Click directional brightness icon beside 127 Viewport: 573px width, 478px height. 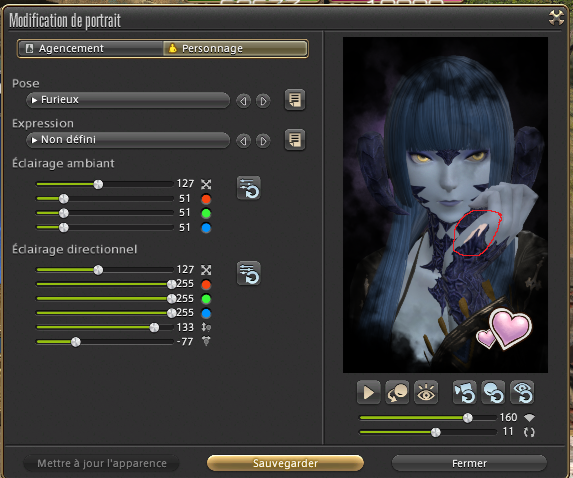(x=206, y=270)
